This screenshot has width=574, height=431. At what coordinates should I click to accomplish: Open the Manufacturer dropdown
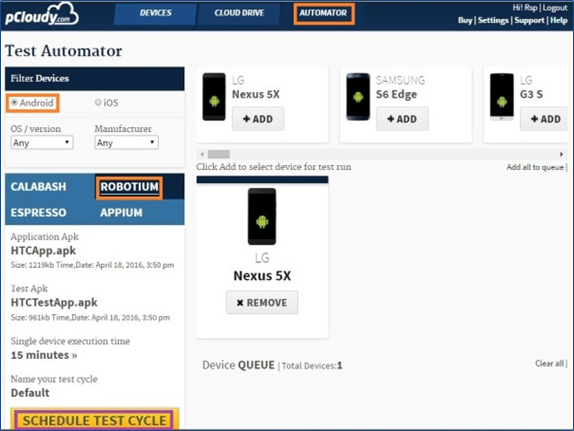(126, 142)
